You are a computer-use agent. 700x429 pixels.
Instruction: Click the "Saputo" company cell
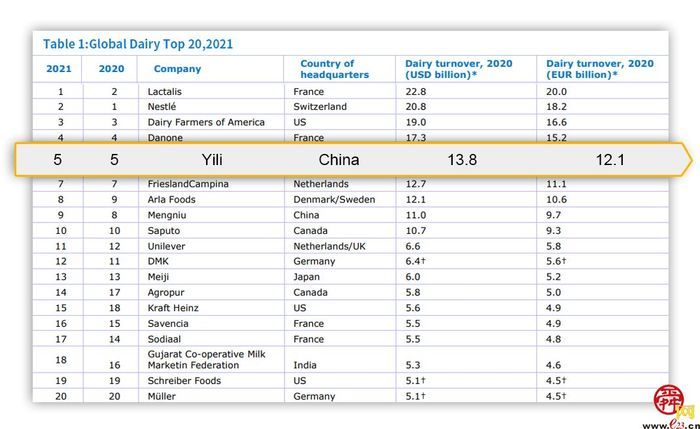[x=164, y=231]
